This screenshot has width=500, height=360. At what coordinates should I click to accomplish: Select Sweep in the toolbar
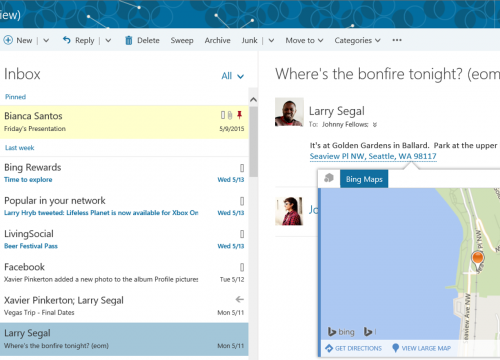[182, 40]
